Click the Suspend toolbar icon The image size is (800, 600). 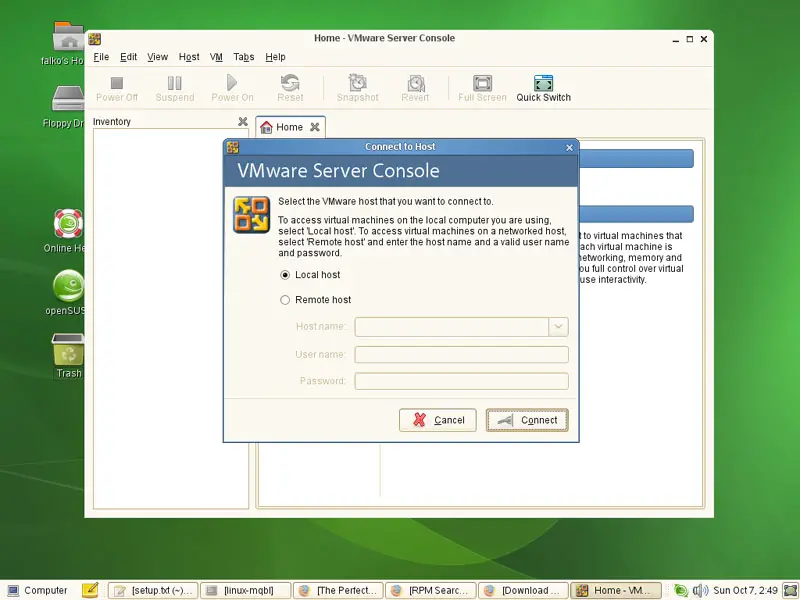pos(174,83)
